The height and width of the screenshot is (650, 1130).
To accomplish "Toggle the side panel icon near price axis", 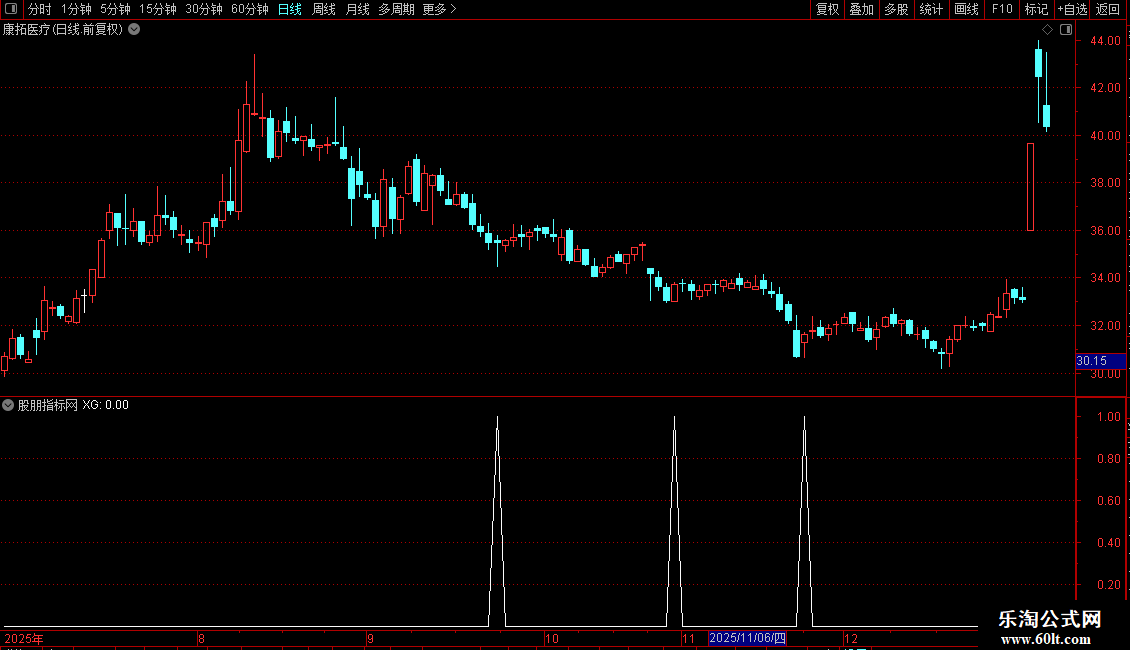I will point(1066,30).
